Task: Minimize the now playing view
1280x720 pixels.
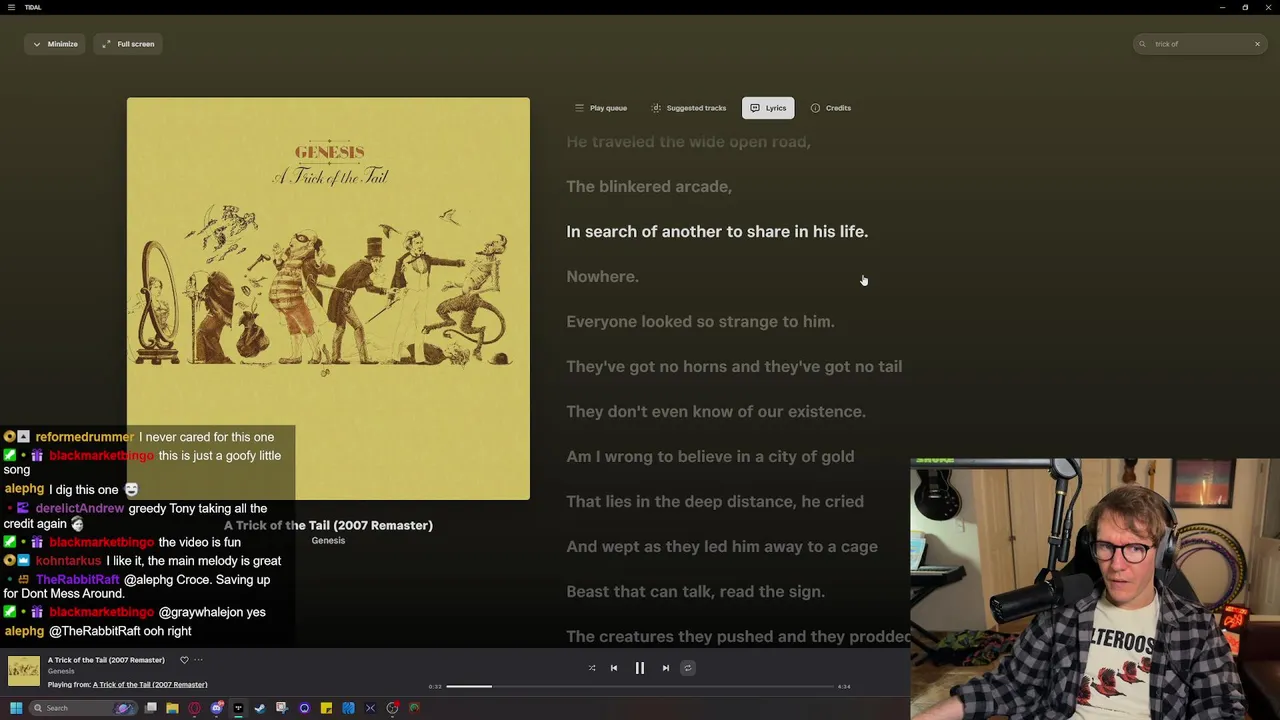Action: tap(55, 44)
